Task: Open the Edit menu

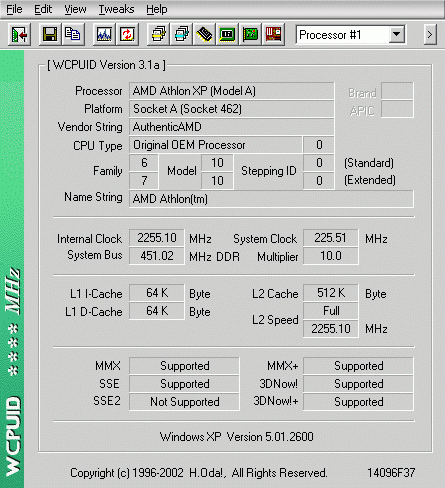Action: [x=43, y=9]
